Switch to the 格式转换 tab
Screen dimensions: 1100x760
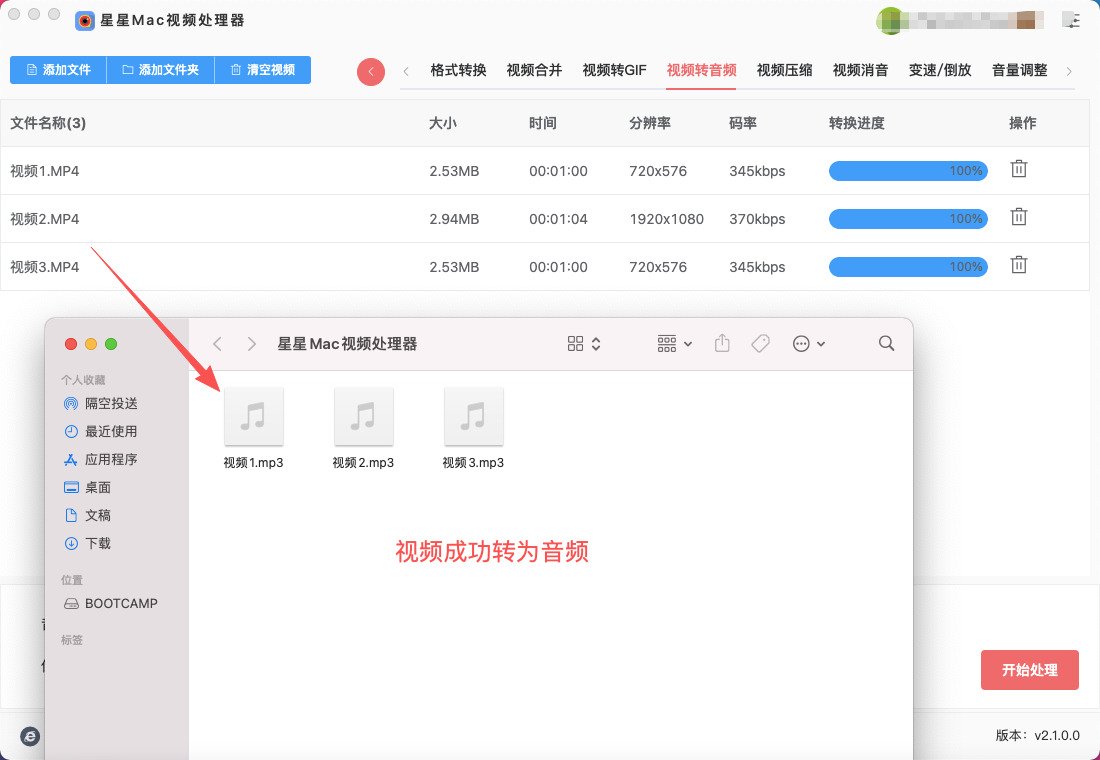click(x=458, y=70)
